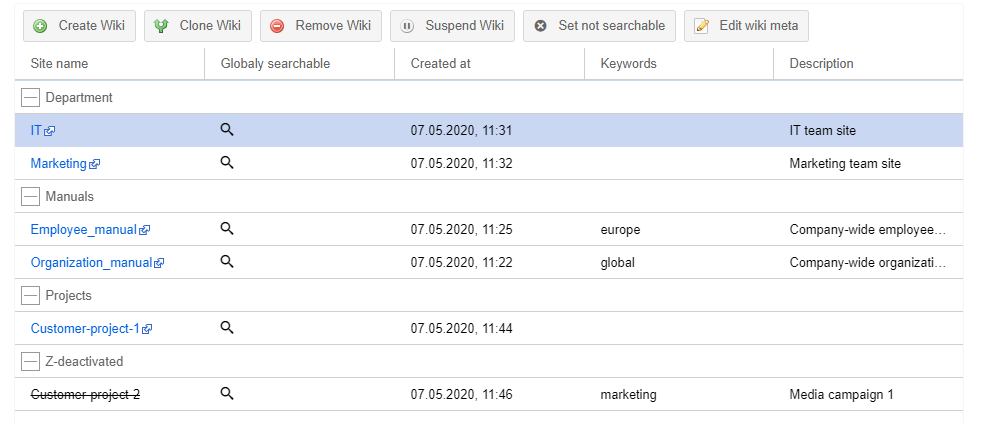Collapse the Manuals group
This screenshot has height=425, width=983.
31,197
